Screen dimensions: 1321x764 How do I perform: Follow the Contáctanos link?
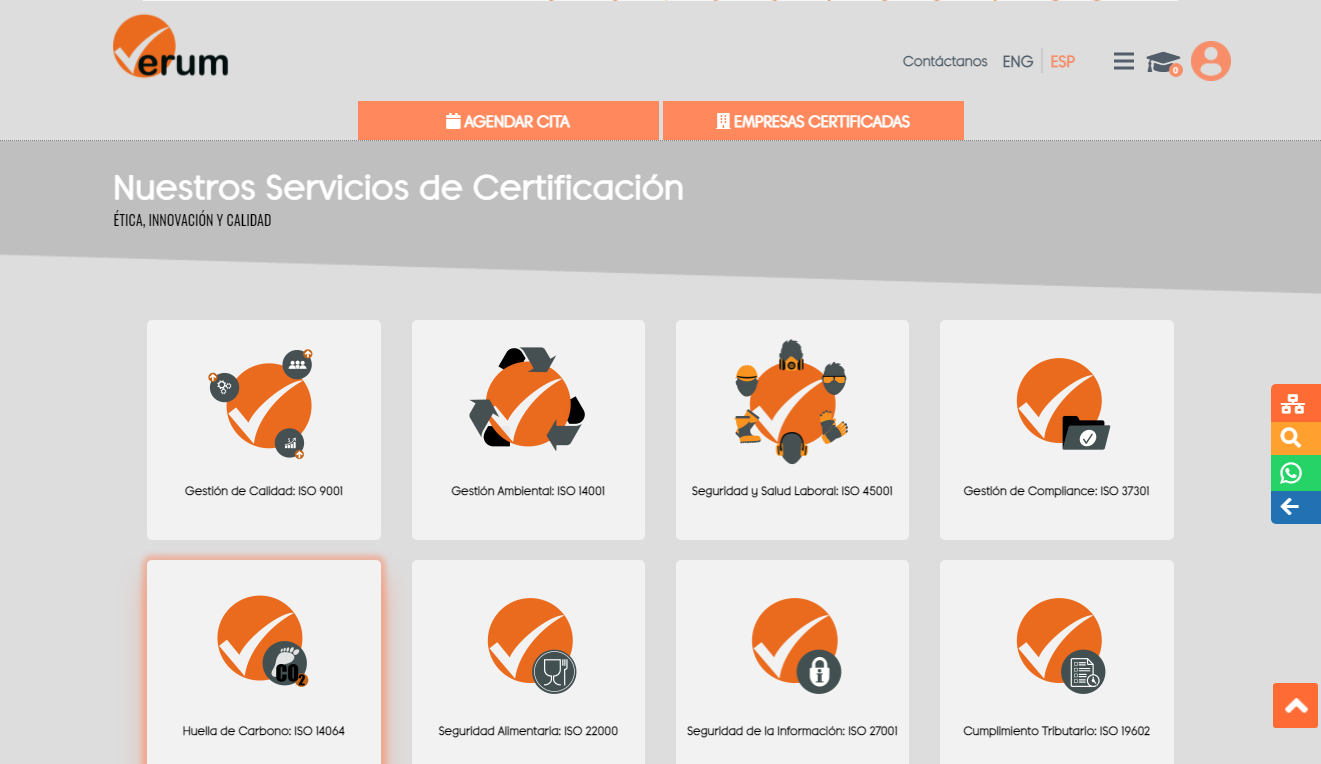tap(944, 62)
